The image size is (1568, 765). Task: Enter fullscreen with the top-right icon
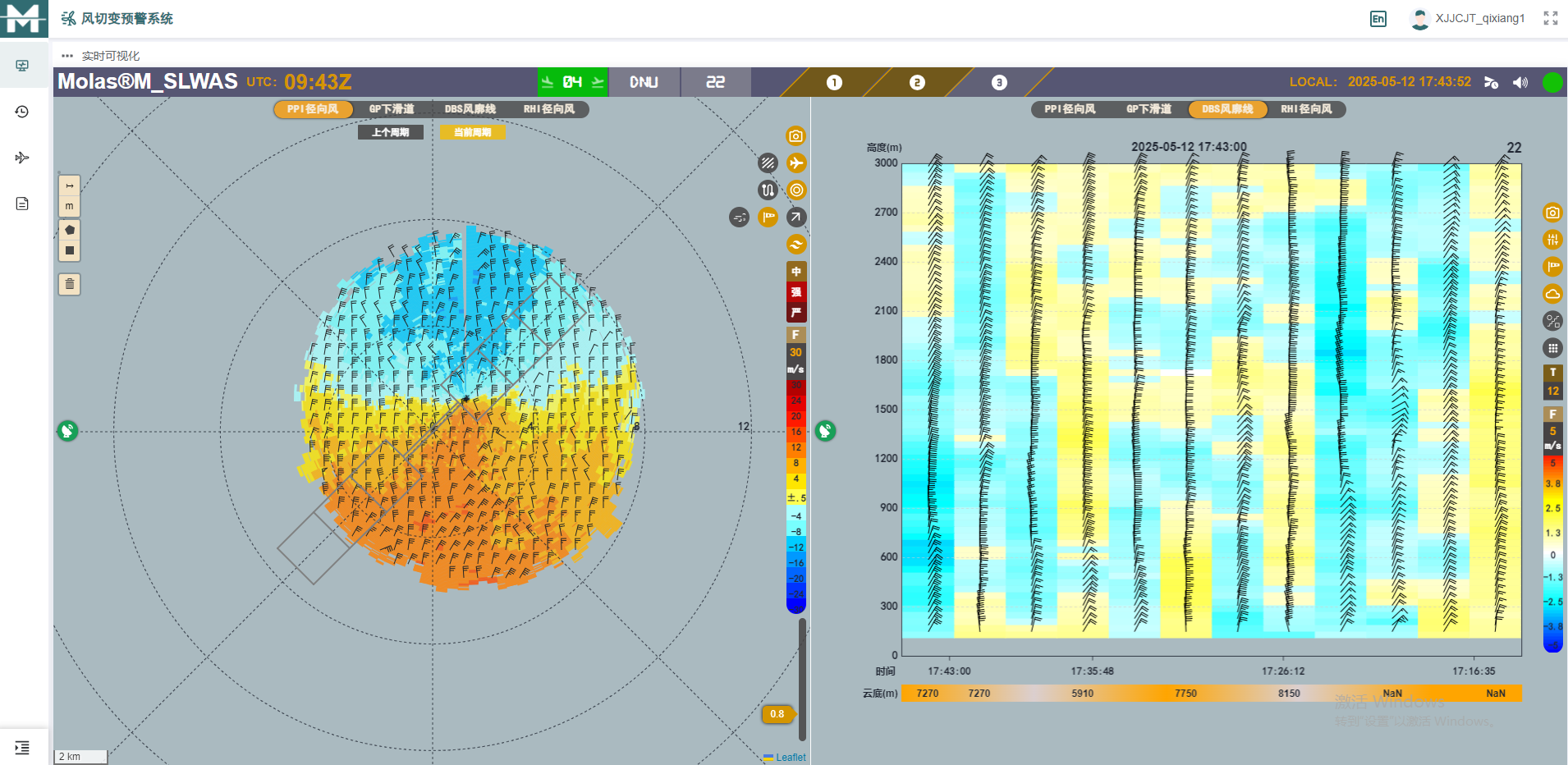[x=1551, y=18]
